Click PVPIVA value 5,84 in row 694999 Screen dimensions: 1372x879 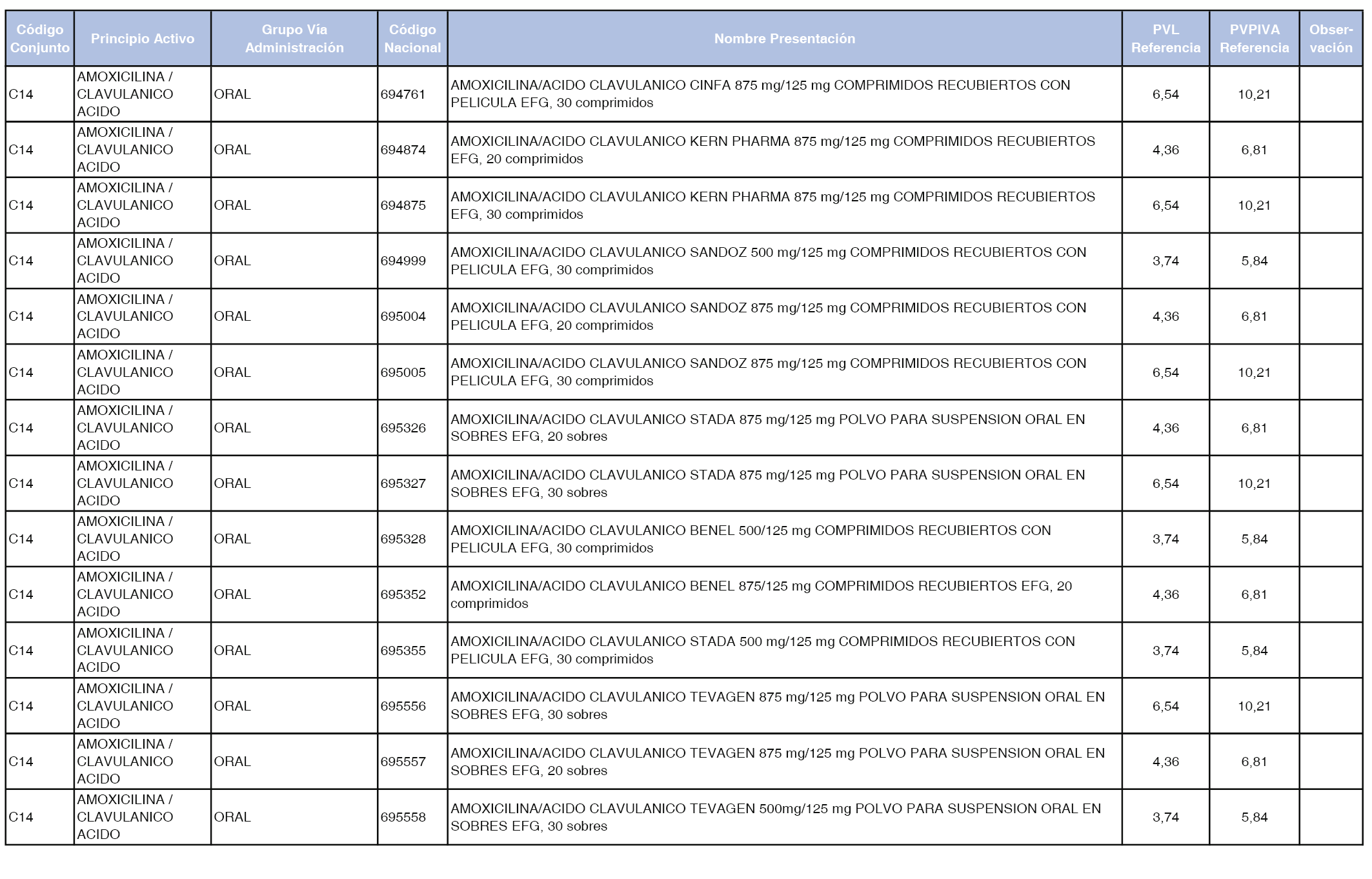tap(1254, 261)
